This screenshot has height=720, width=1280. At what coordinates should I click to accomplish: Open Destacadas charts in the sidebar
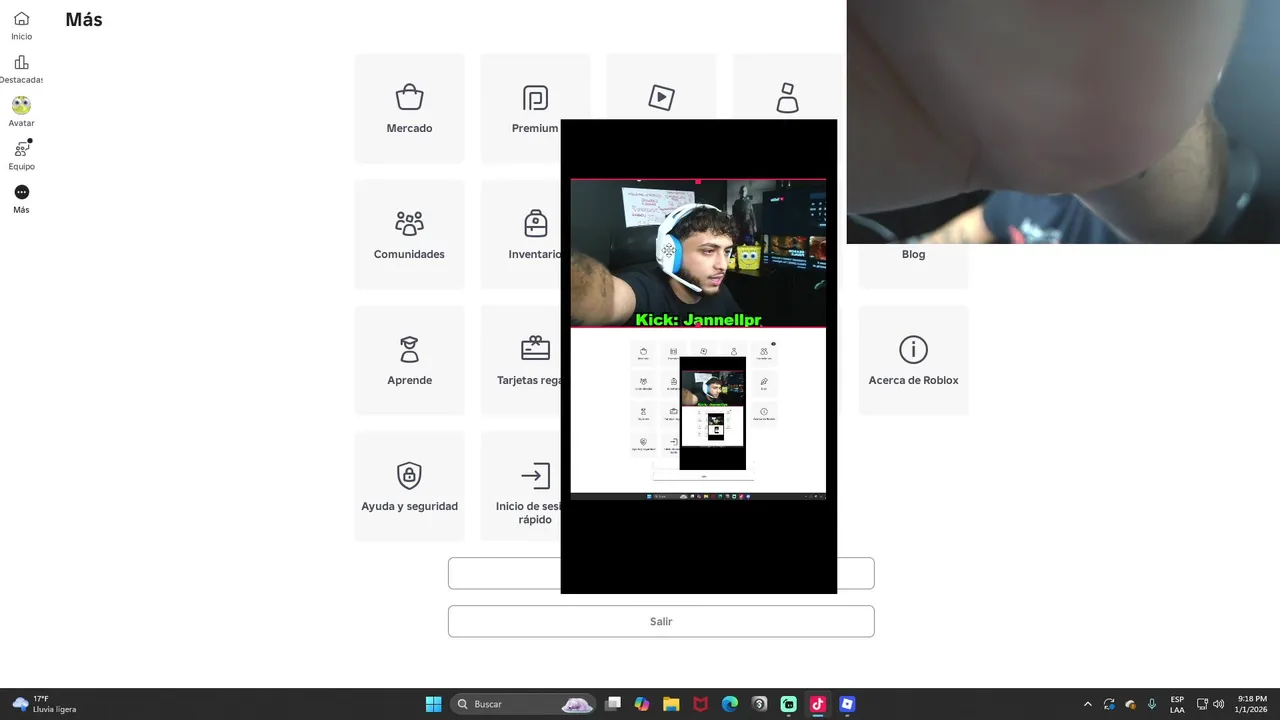pos(21,69)
